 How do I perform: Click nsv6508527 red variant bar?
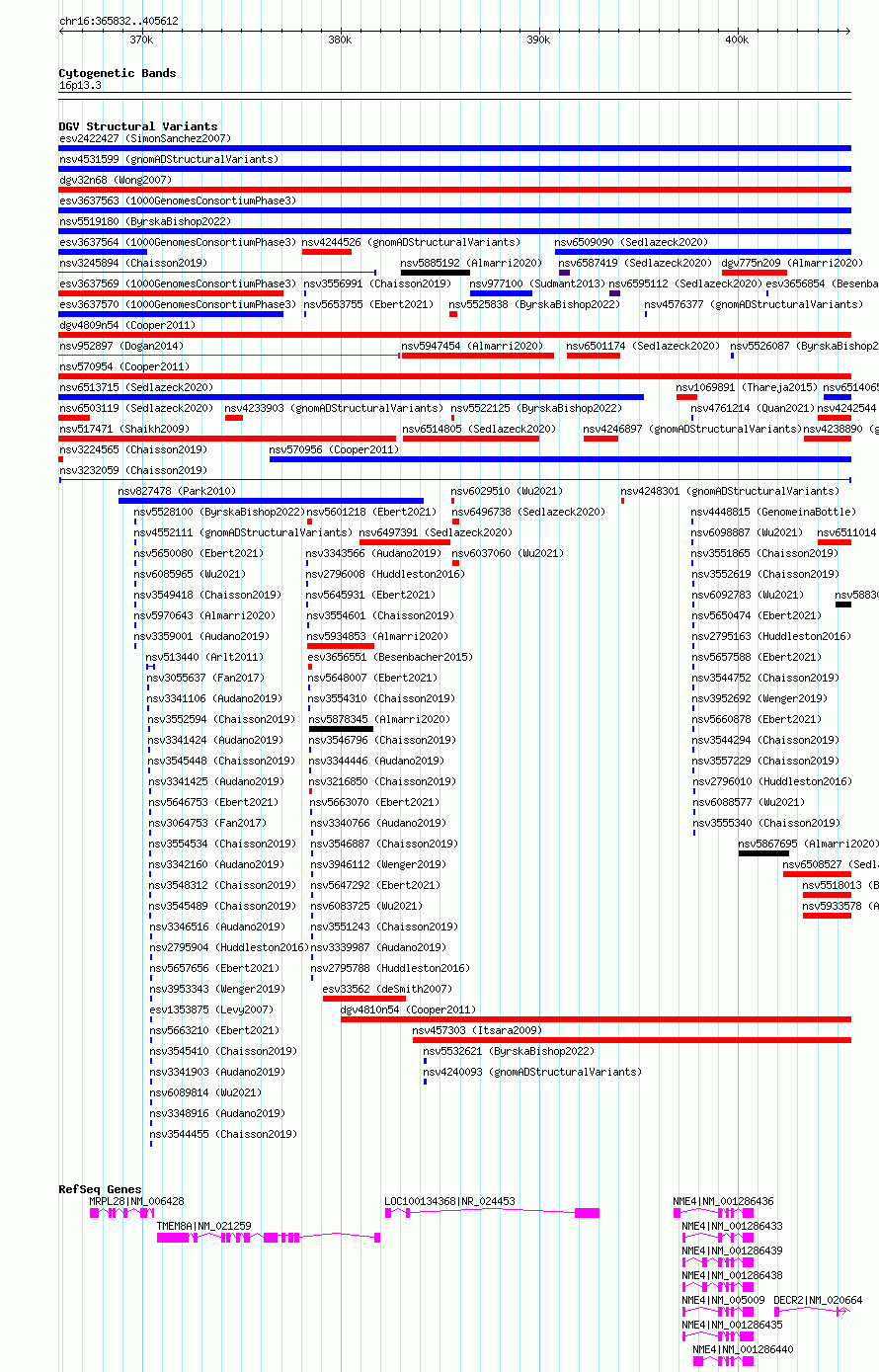pos(817,874)
